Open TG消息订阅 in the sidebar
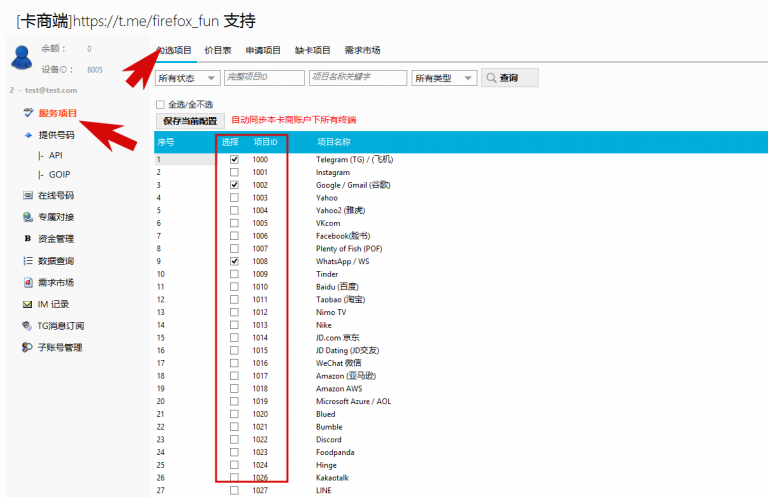 (61, 326)
